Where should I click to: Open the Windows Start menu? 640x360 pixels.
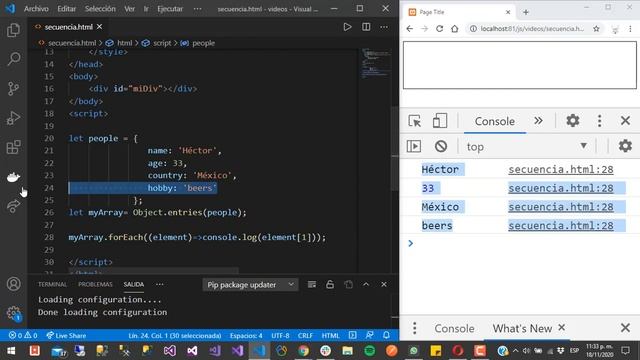[x=11, y=351]
